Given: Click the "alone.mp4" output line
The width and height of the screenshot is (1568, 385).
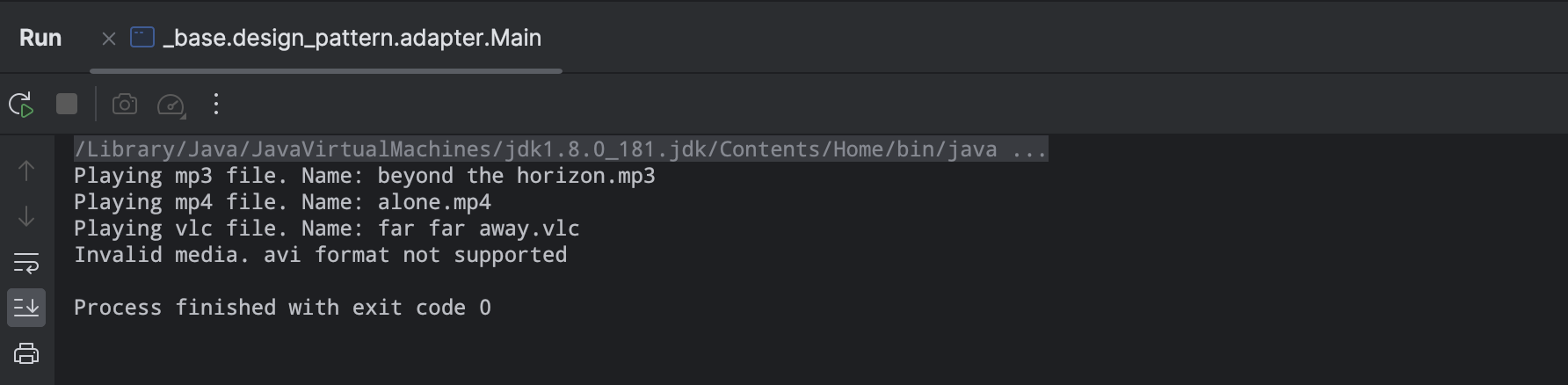Looking at the screenshot, I should (282, 203).
